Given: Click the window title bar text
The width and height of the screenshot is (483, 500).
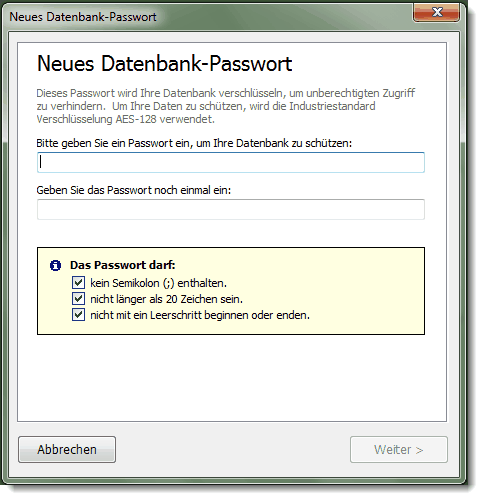Looking at the screenshot, I should coord(83,17).
